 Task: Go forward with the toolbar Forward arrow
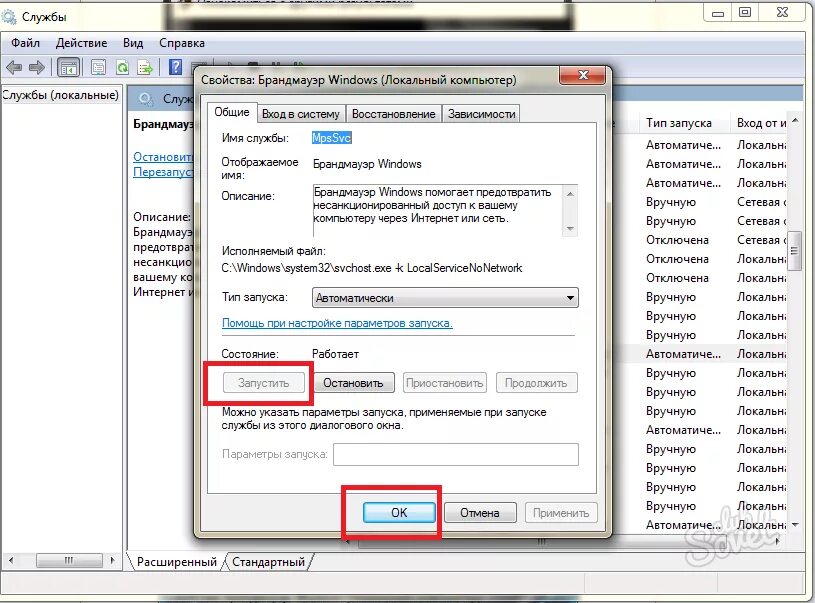(37, 67)
